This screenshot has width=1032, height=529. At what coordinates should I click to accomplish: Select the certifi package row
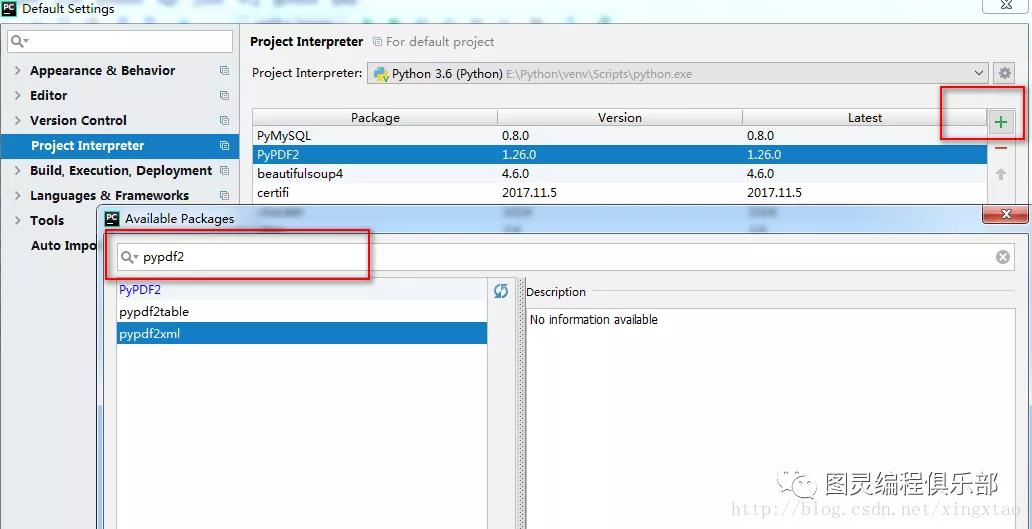click(620, 193)
